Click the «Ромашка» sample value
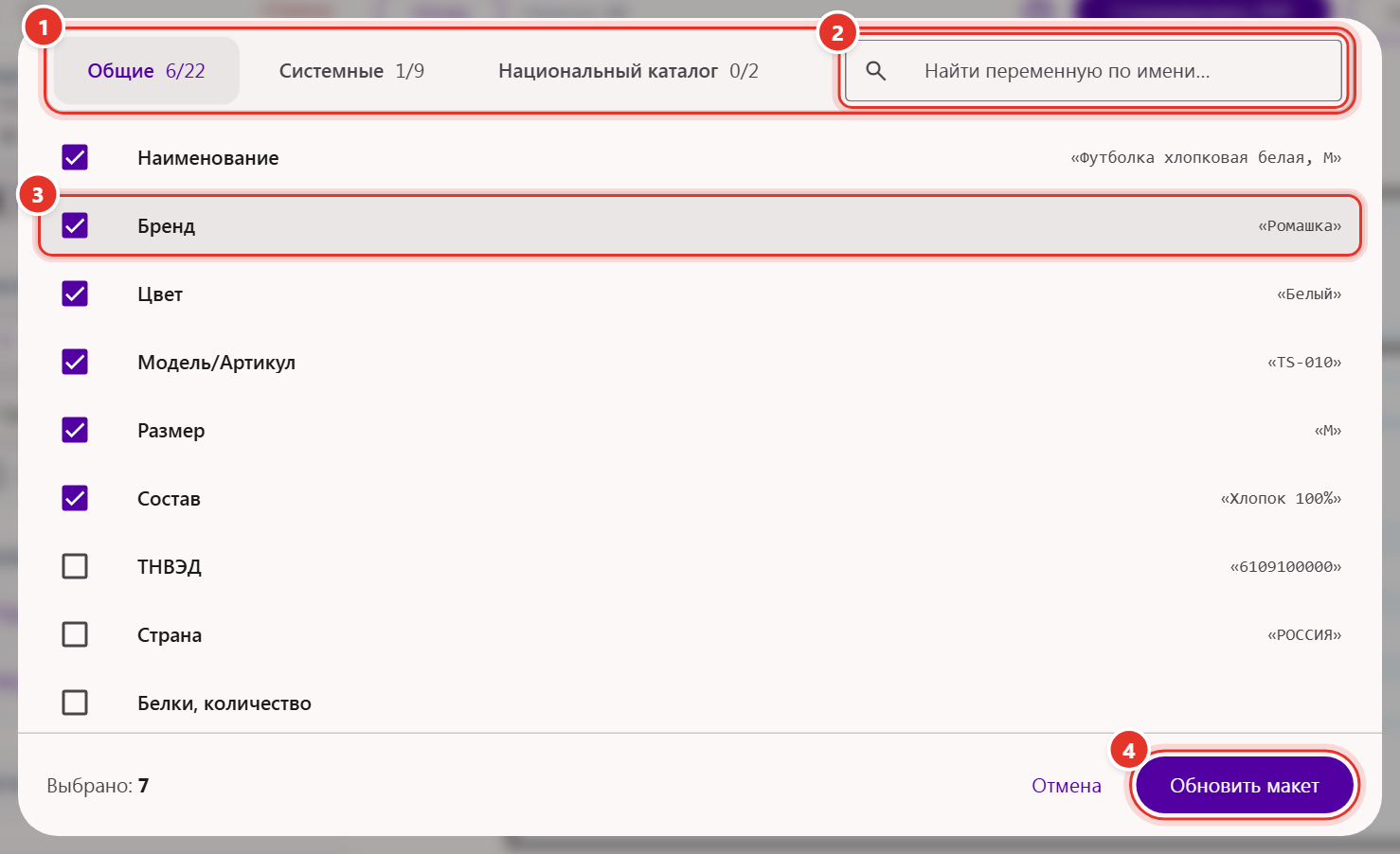This screenshot has width=1400, height=854. pyautogui.click(x=1300, y=226)
